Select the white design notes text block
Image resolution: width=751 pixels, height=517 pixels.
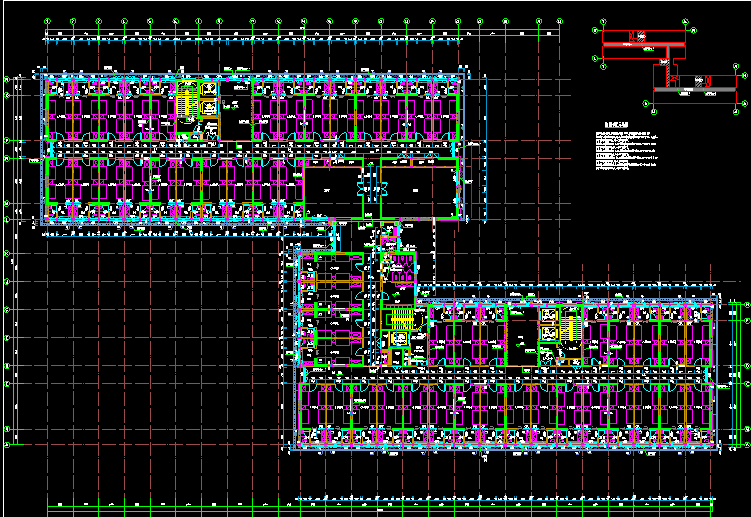(x=628, y=151)
